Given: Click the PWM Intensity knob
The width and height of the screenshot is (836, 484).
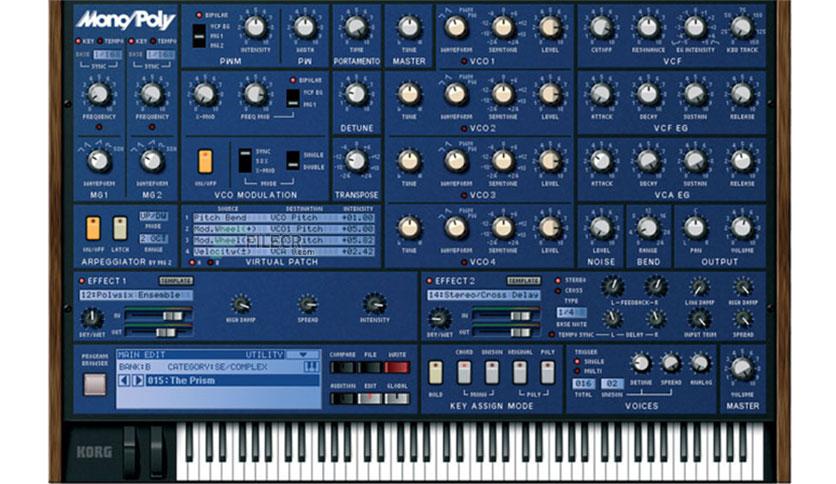Looking at the screenshot, I should [x=255, y=28].
